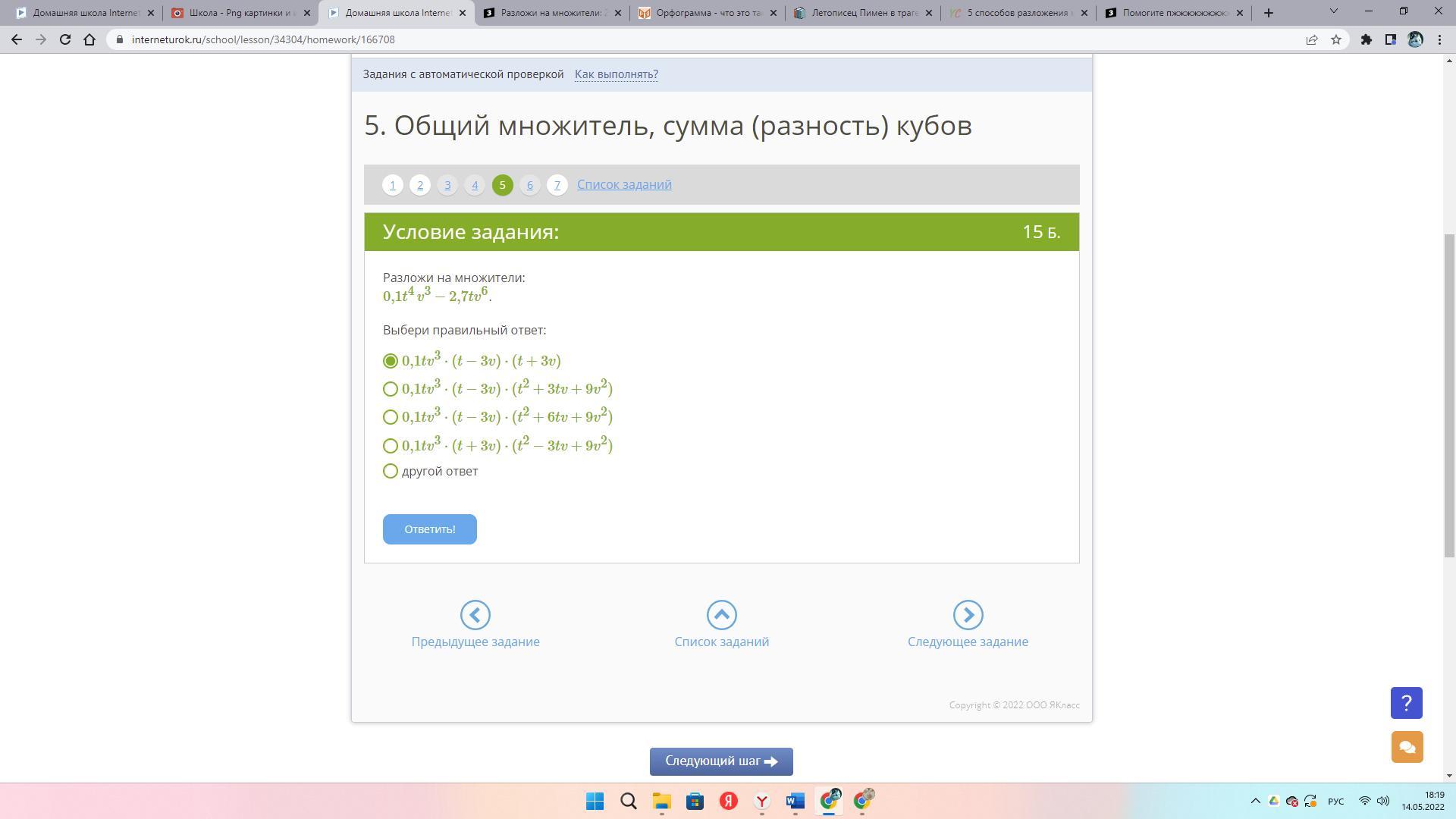Bookmark page with the star icon
The height and width of the screenshot is (819, 1456).
click(1336, 40)
